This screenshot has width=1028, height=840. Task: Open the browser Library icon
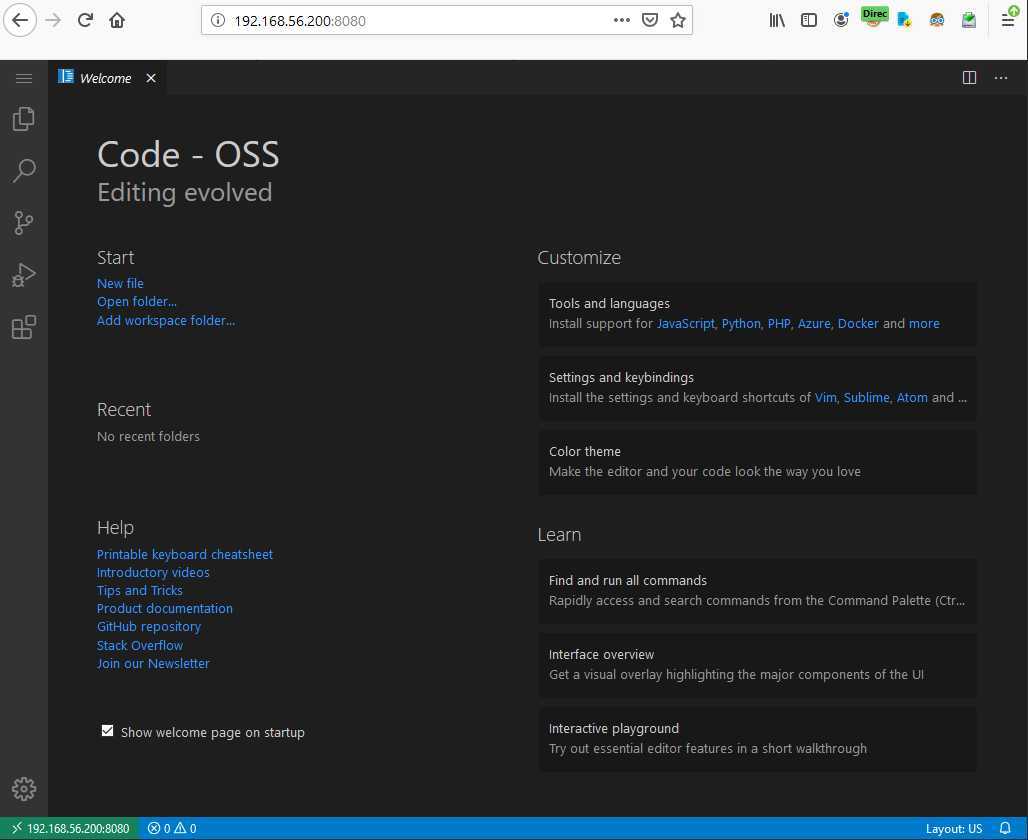777,20
